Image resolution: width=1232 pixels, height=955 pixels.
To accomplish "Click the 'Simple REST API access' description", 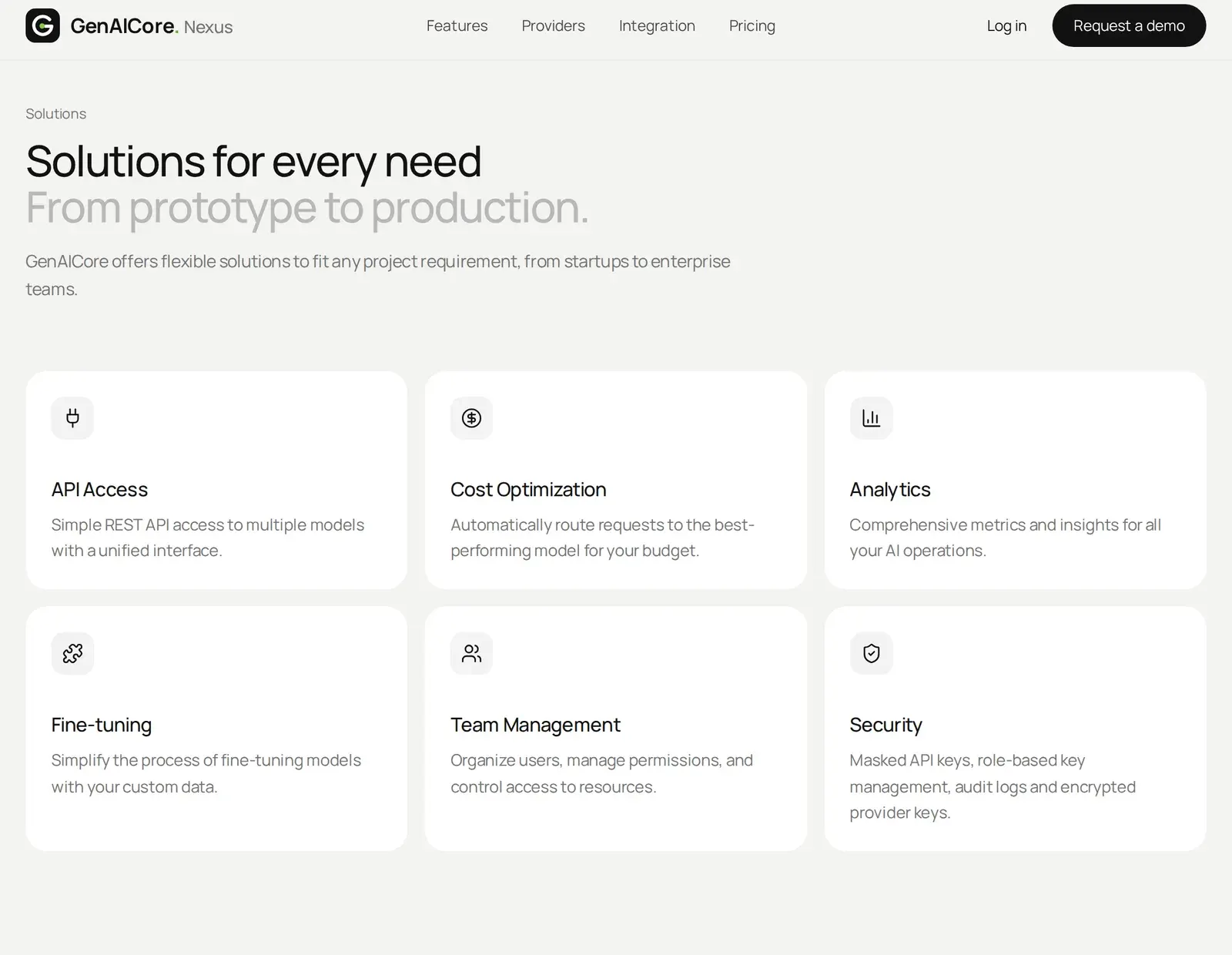I will (x=208, y=538).
